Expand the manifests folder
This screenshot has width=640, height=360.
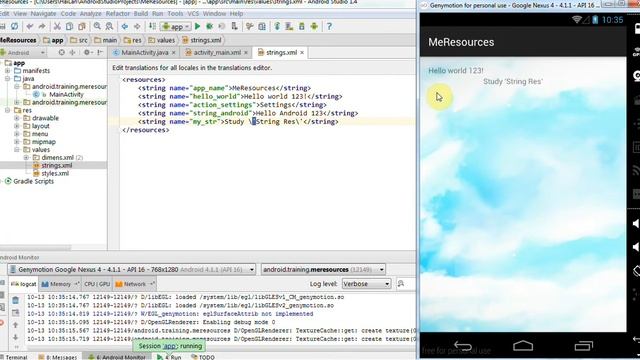[8, 71]
